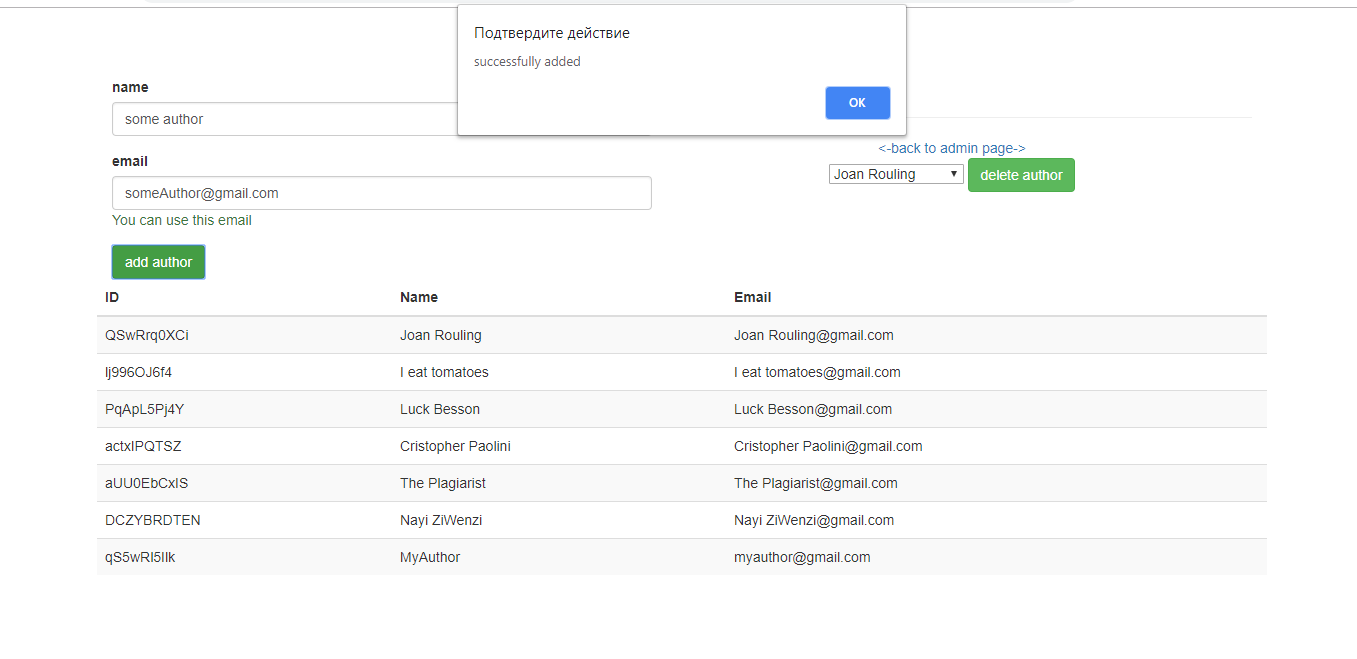1357x659 pixels.
Task: Select Luck Besson's email cell
Action: 813,409
